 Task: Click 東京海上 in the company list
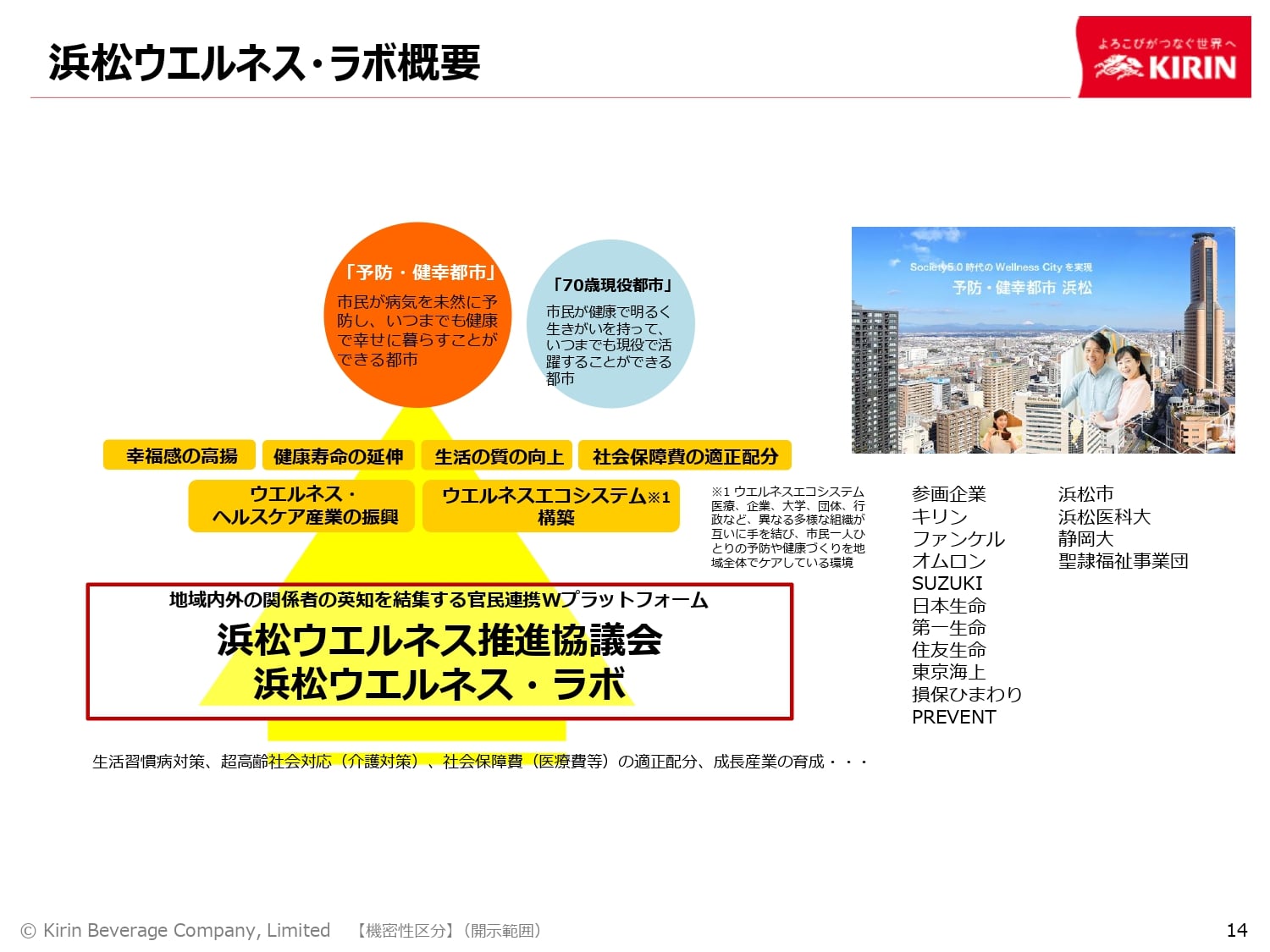point(949,672)
